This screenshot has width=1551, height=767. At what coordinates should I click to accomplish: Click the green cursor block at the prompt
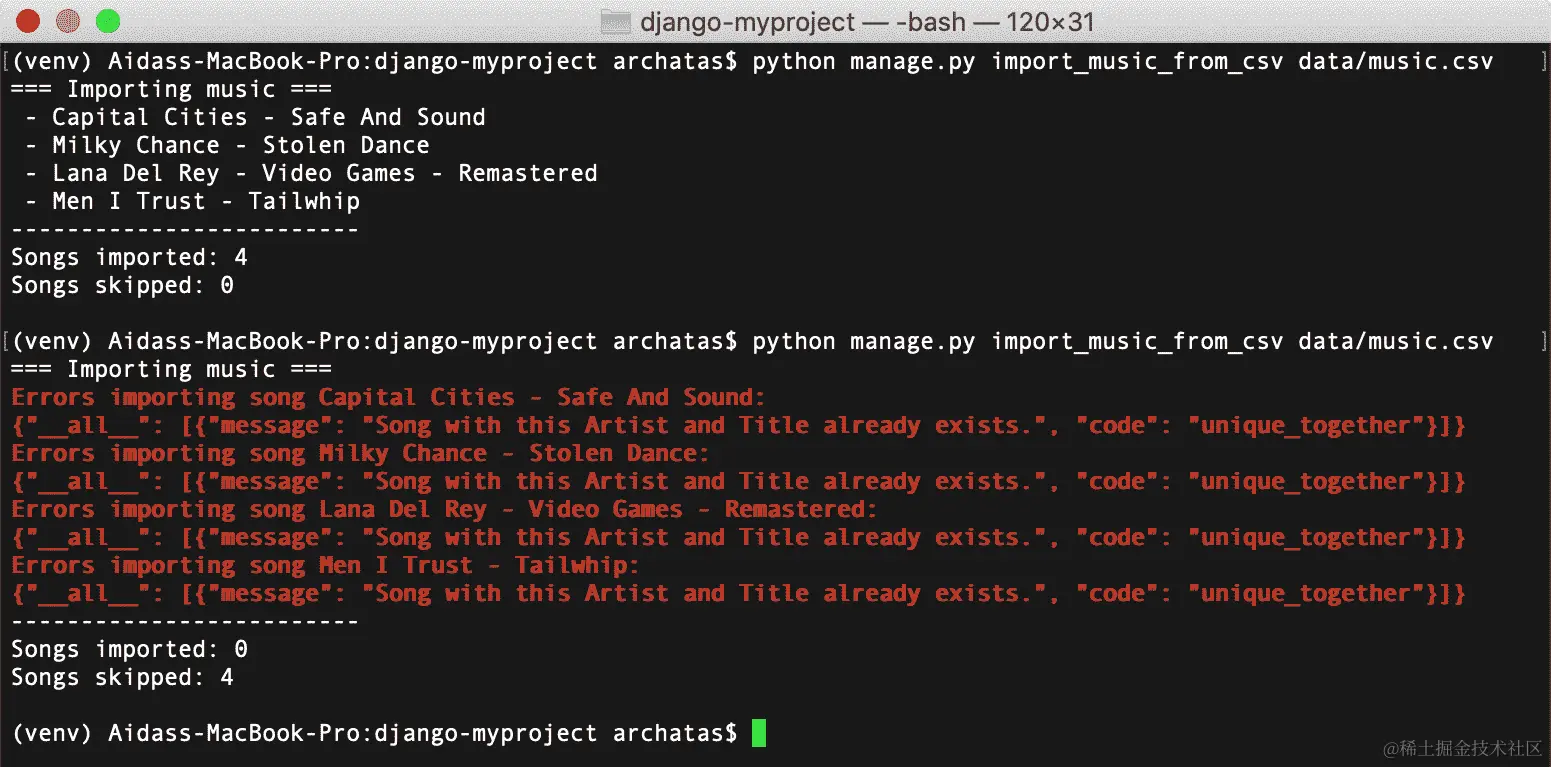(x=758, y=733)
